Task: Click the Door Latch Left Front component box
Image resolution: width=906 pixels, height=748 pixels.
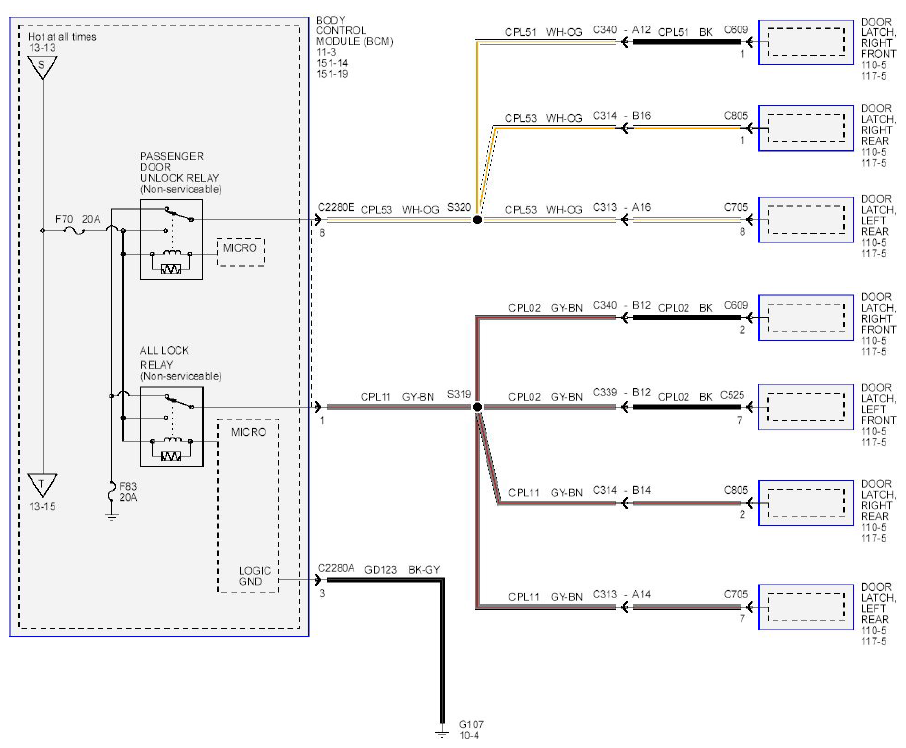Action: click(805, 407)
